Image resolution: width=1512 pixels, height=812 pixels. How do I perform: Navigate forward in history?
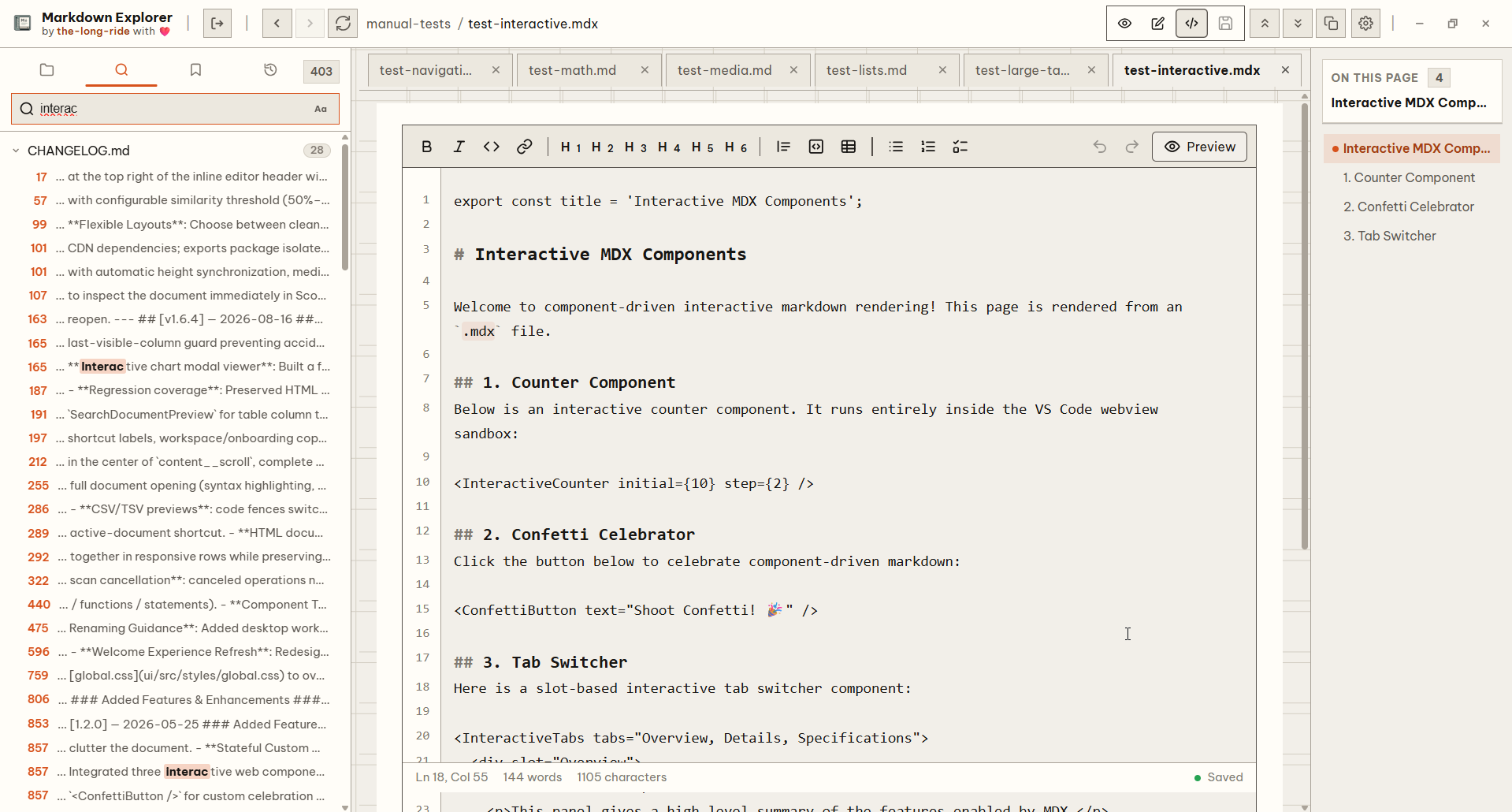click(310, 24)
